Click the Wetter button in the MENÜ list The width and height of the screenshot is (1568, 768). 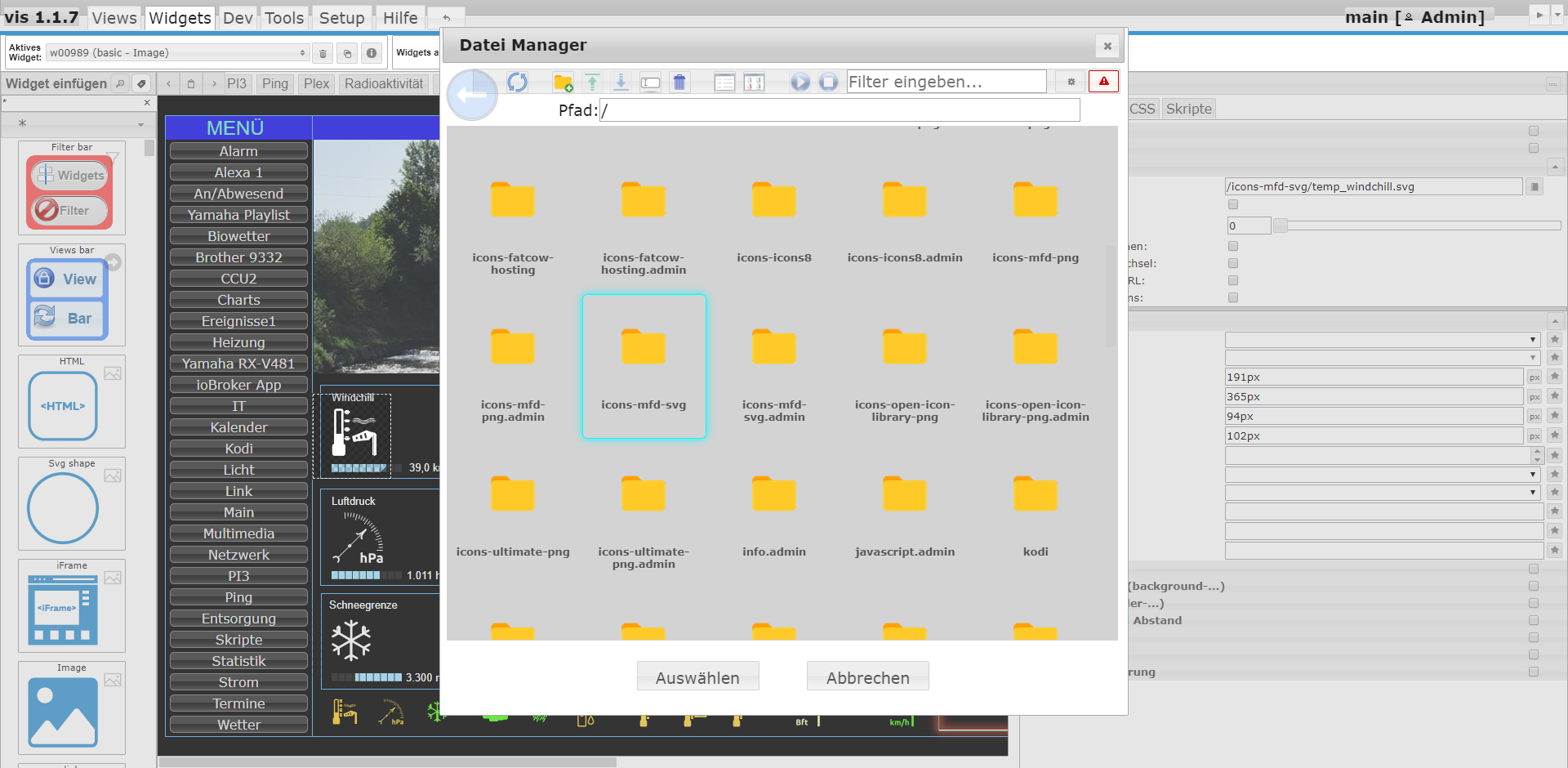click(x=238, y=725)
